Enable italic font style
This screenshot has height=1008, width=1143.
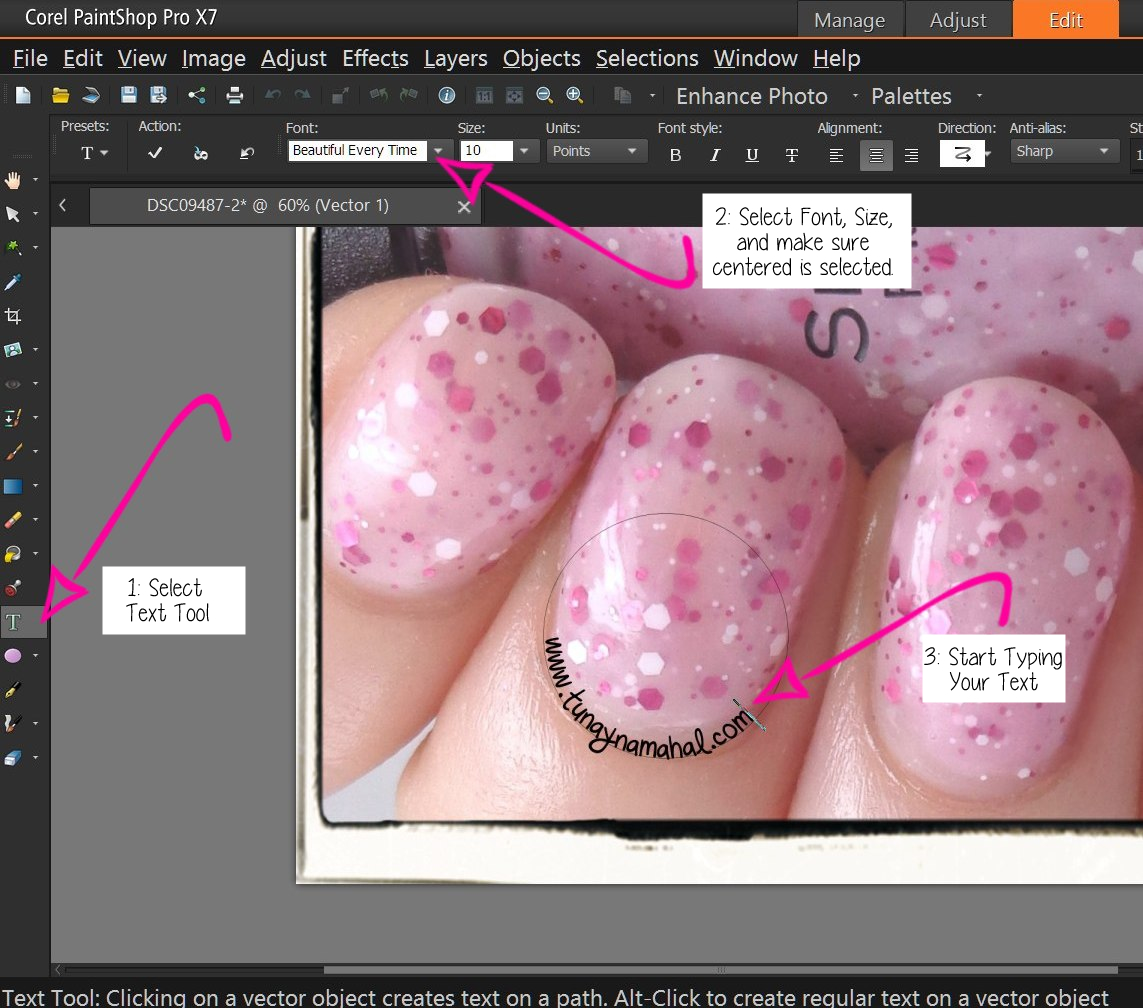click(x=714, y=155)
